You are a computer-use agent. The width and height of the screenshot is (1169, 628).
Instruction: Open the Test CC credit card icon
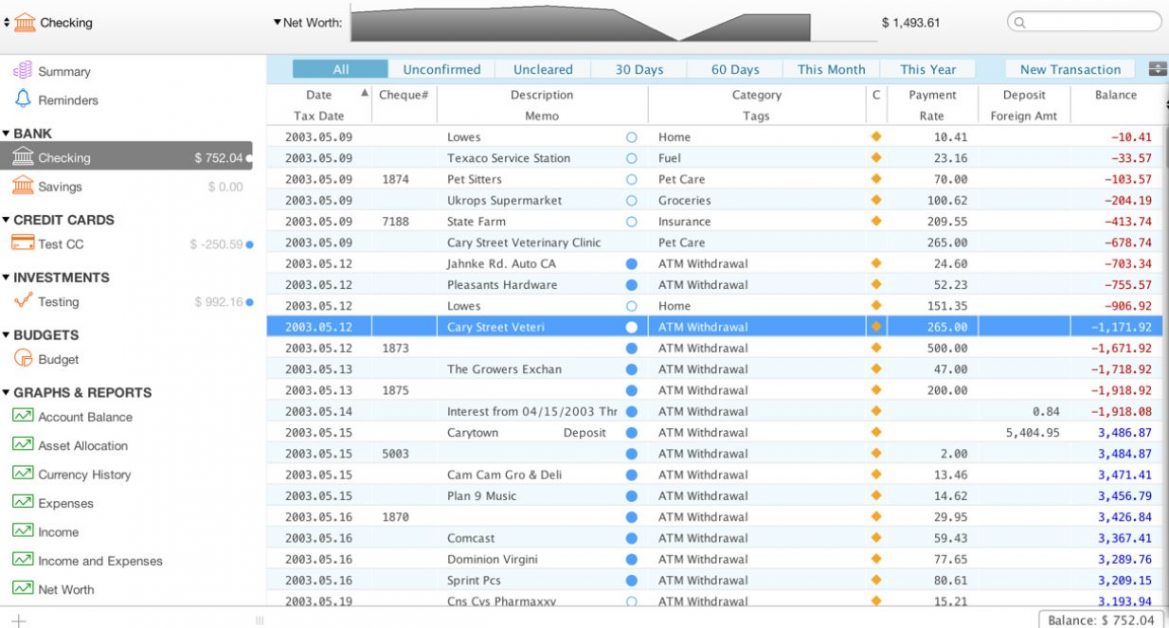coord(22,244)
